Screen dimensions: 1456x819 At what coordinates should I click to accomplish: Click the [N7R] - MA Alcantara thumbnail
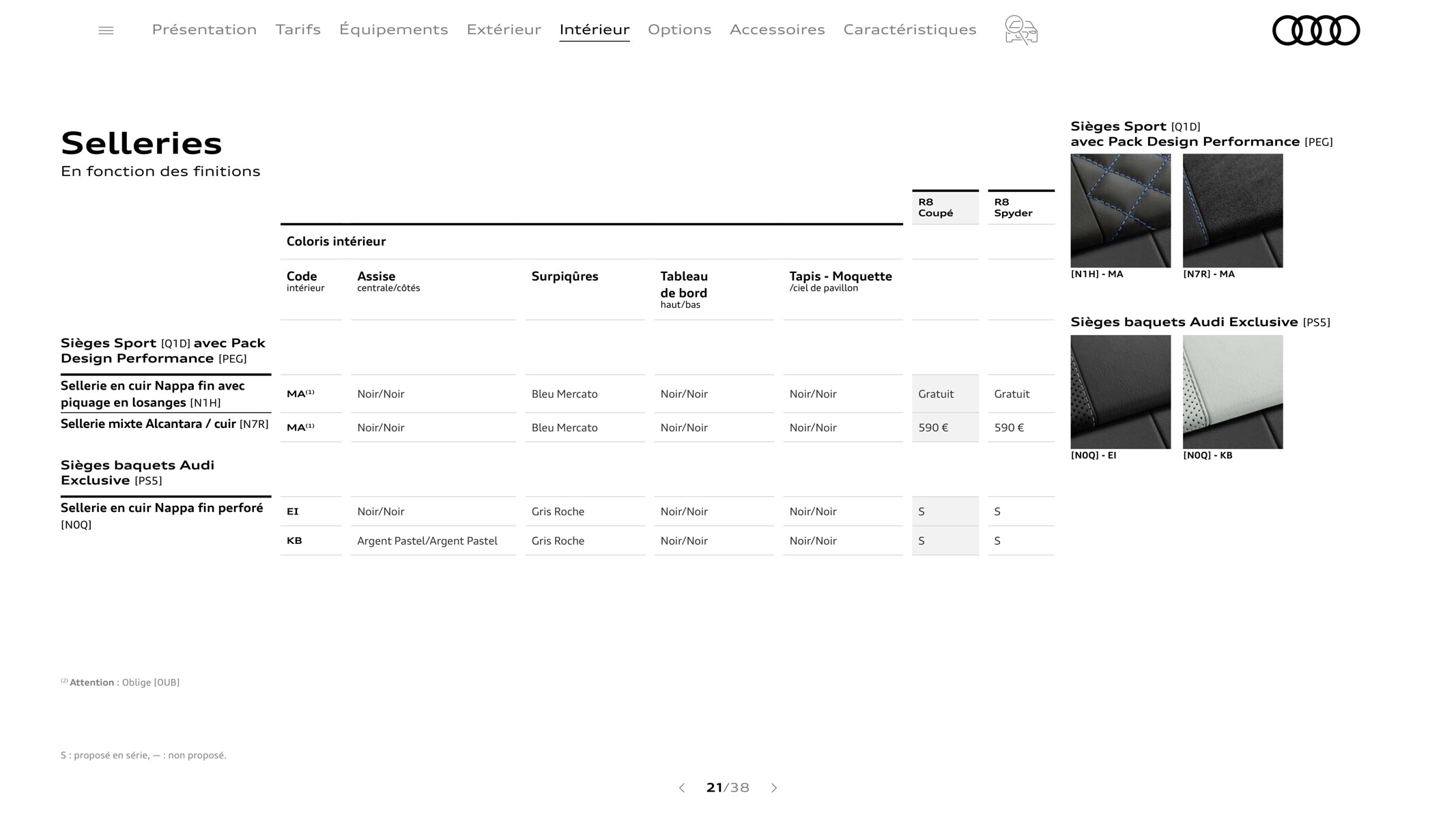(x=1233, y=210)
